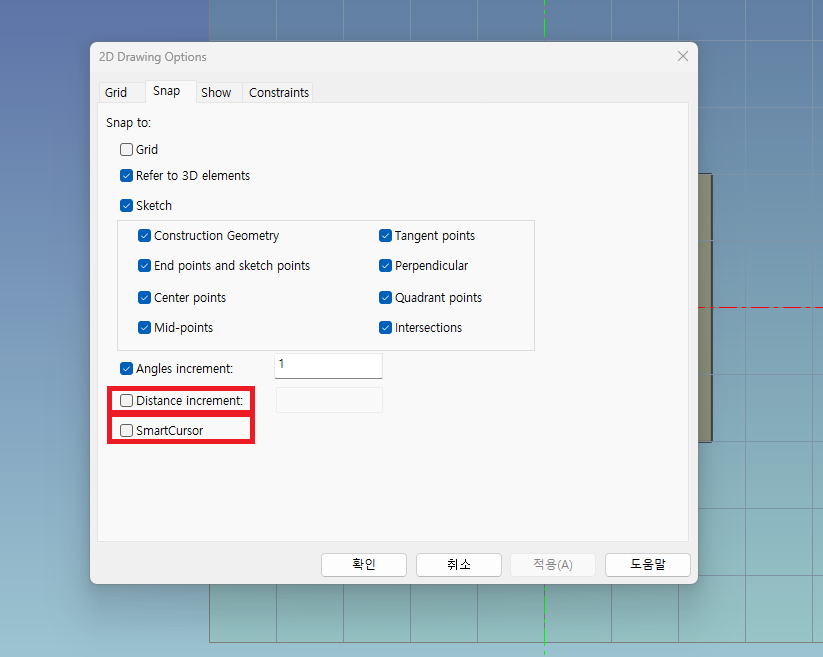This screenshot has height=657, width=823.
Task: Toggle the Perpendicular checkbox
Action: [385, 266]
